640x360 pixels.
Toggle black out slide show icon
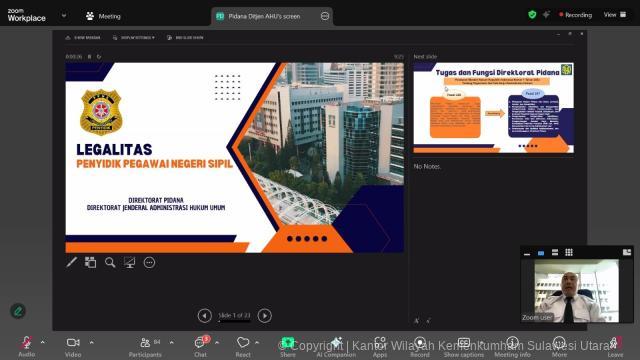coord(129,262)
